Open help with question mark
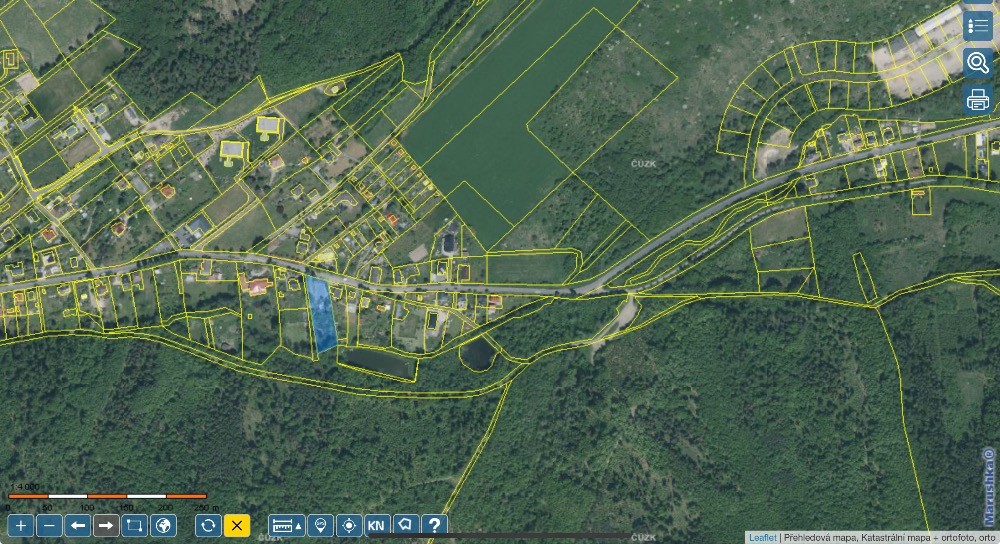The image size is (1000, 544). (x=434, y=526)
